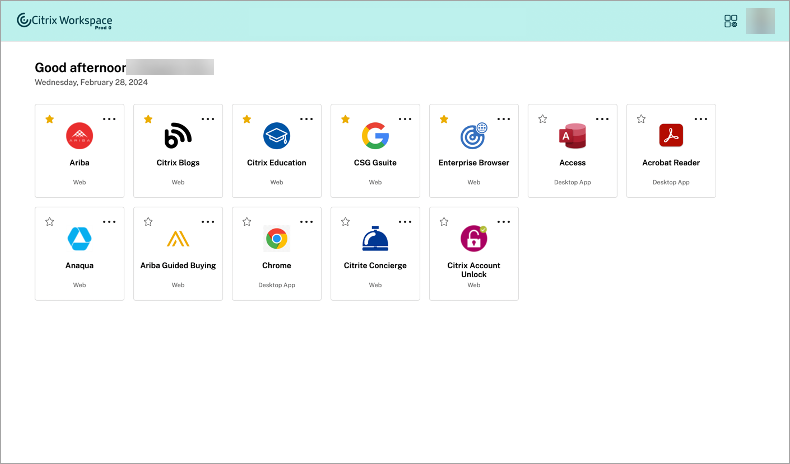Click the Anaqua label text
790x464 pixels.
point(79,266)
